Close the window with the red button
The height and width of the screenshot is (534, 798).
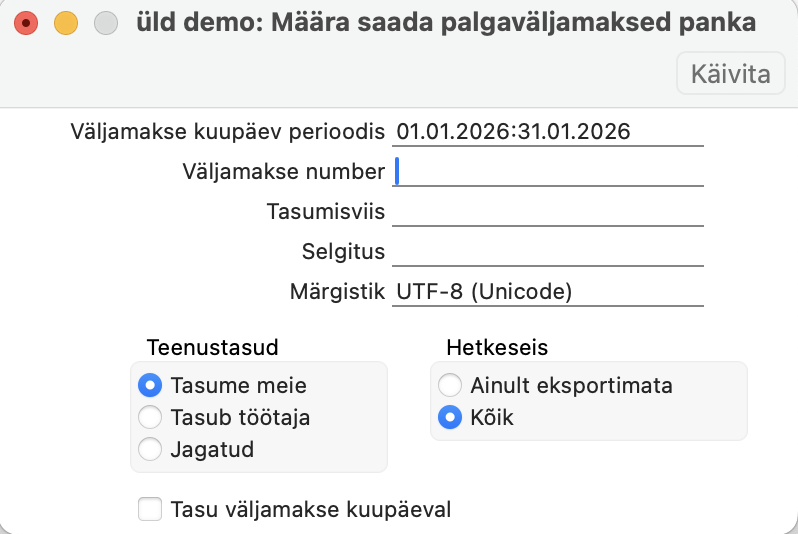[26, 23]
